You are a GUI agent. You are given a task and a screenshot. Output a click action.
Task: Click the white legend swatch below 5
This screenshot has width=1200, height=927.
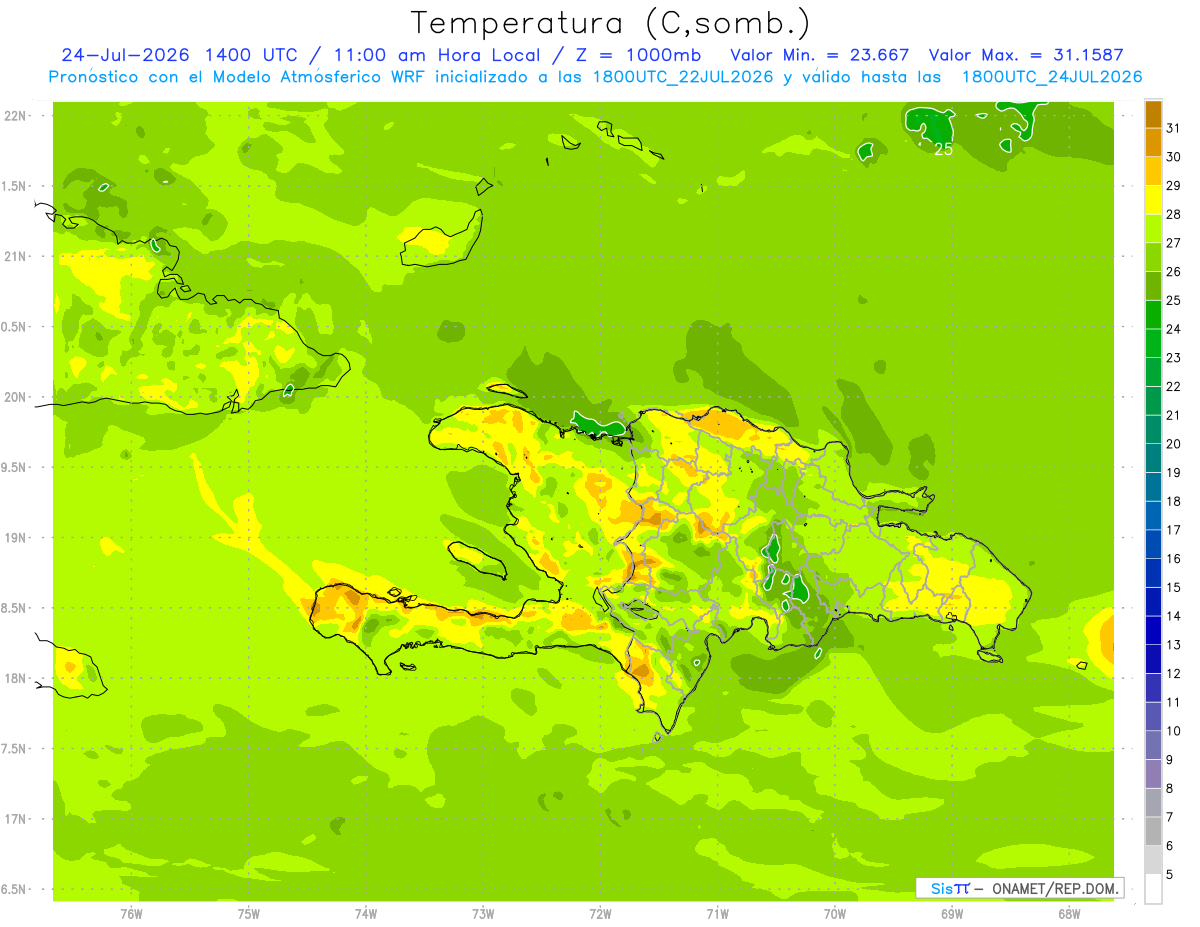tap(1153, 889)
